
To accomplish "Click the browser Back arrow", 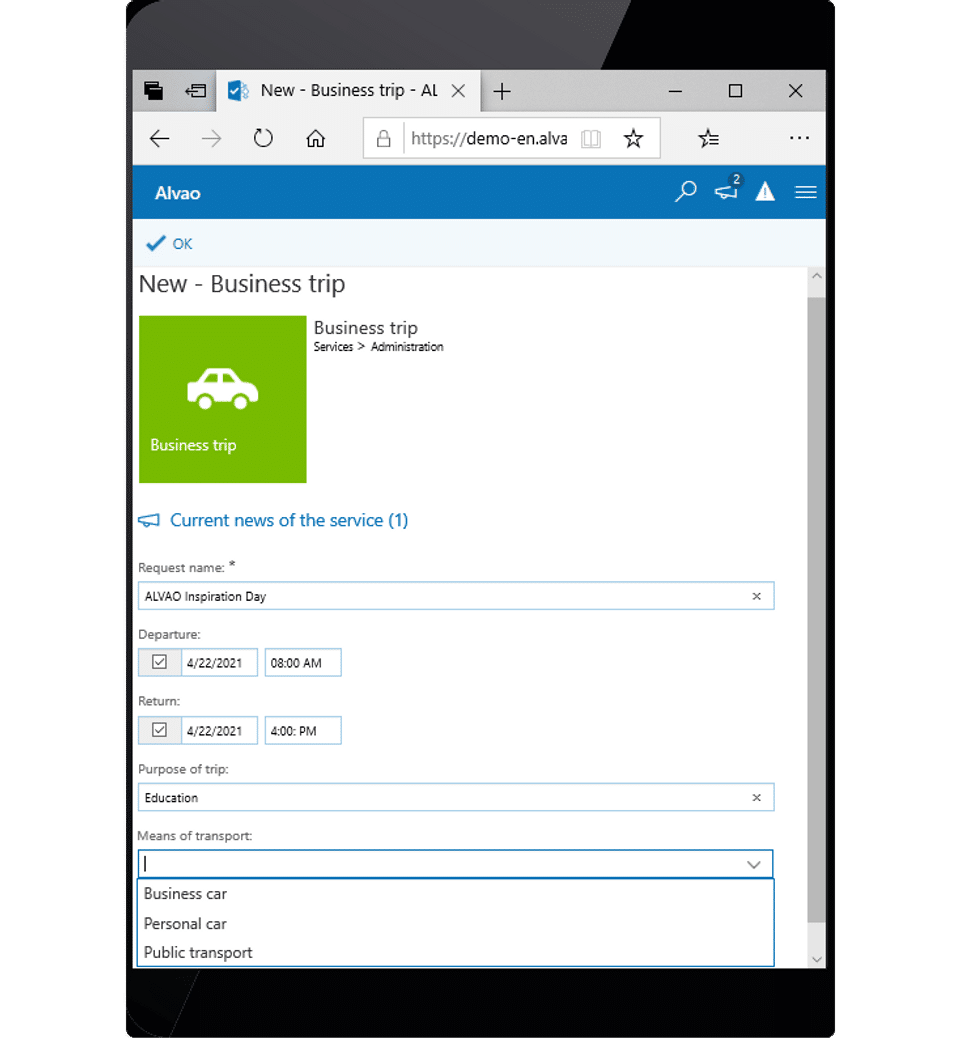I will 160,138.
